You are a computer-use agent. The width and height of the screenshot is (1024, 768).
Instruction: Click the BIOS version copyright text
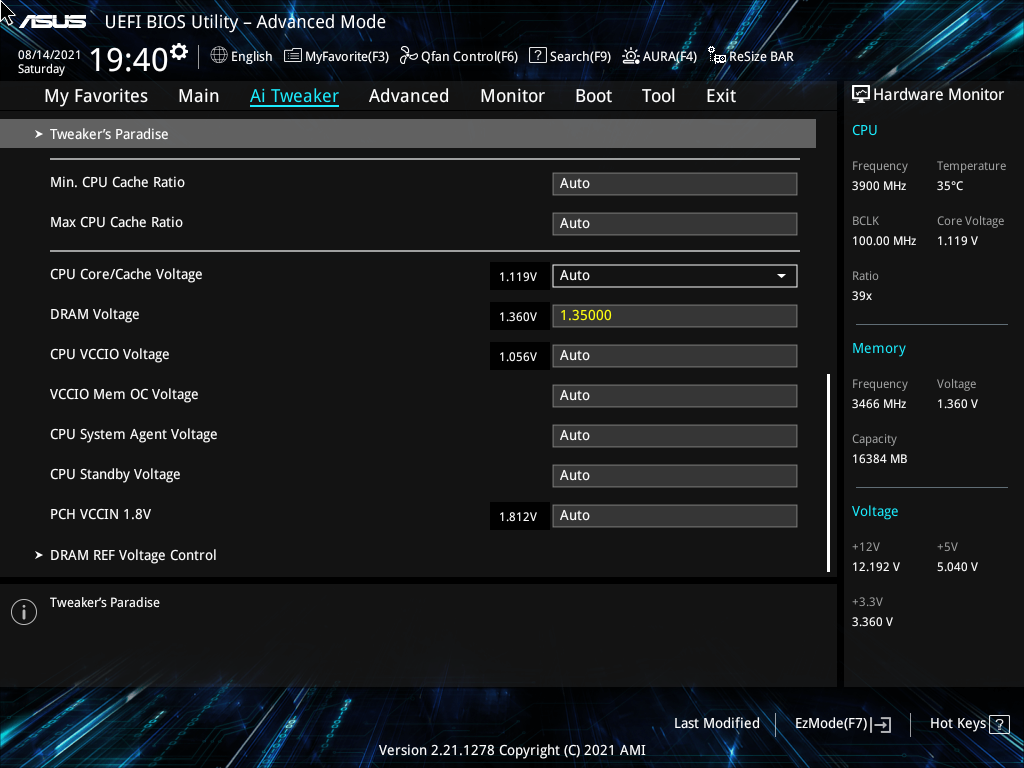click(512, 750)
